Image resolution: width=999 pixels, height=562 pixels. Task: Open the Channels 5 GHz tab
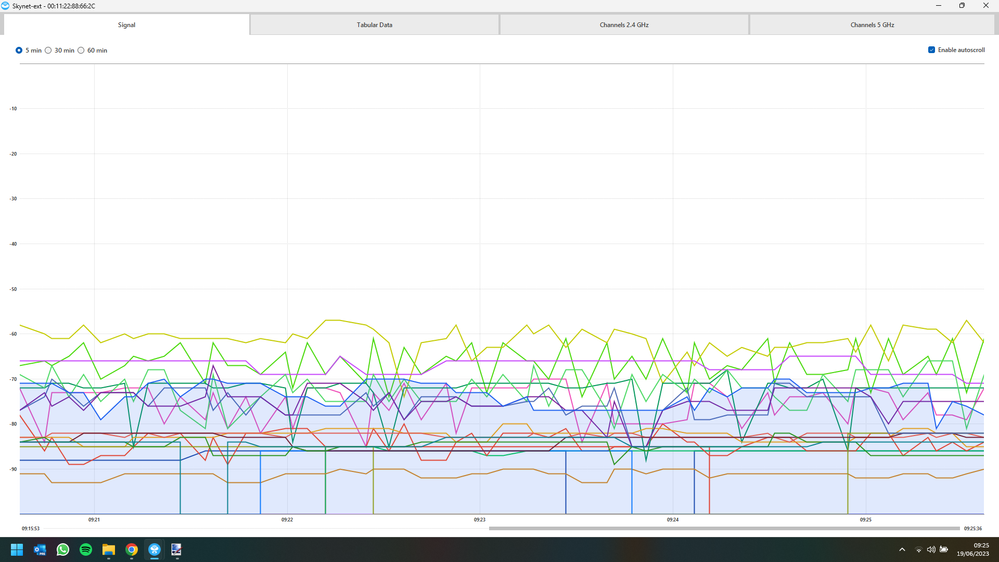click(x=872, y=24)
